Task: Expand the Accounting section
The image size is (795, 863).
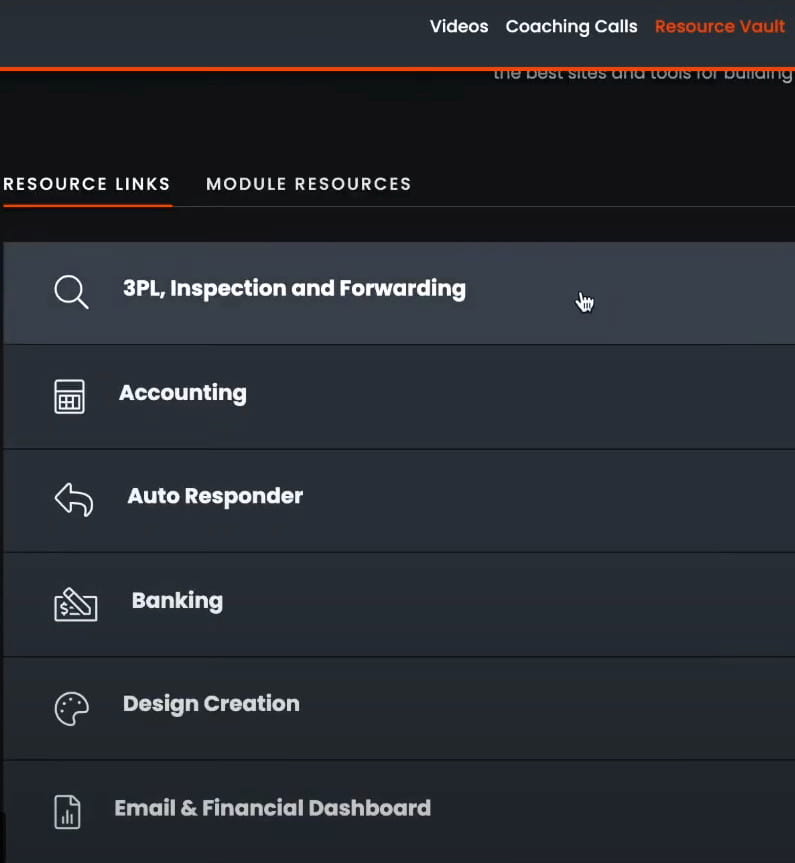Action: 399,397
